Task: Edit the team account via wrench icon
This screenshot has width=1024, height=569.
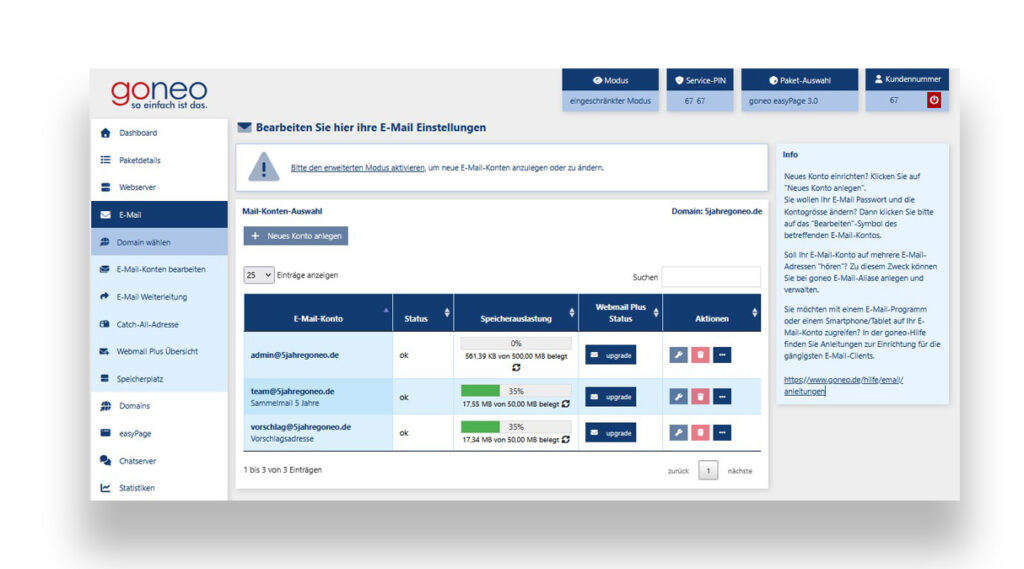Action: [679, 397]
